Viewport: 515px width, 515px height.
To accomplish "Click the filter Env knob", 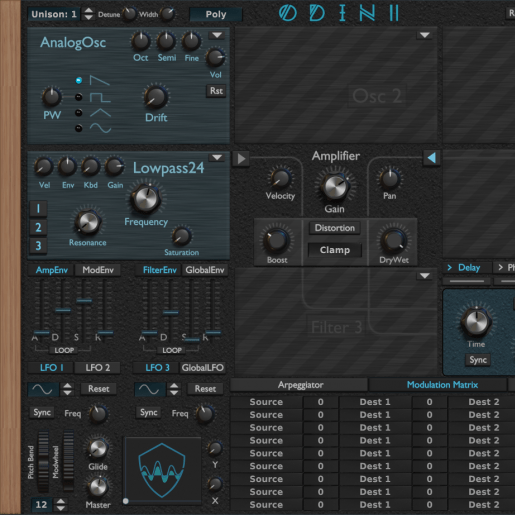I will point(67,167).
